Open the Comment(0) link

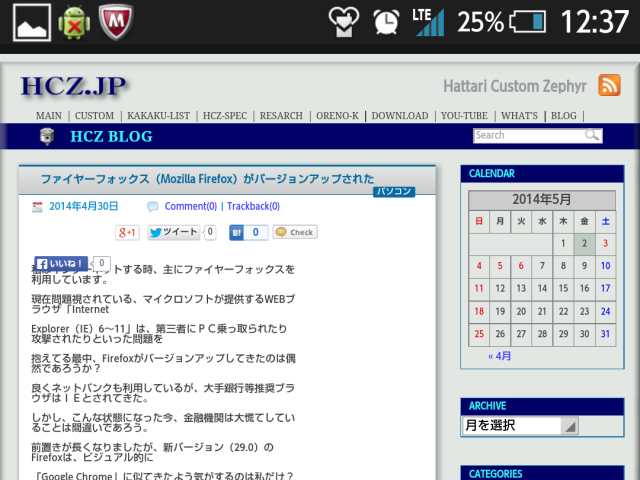pyautogui.click(x=191, y=206)
